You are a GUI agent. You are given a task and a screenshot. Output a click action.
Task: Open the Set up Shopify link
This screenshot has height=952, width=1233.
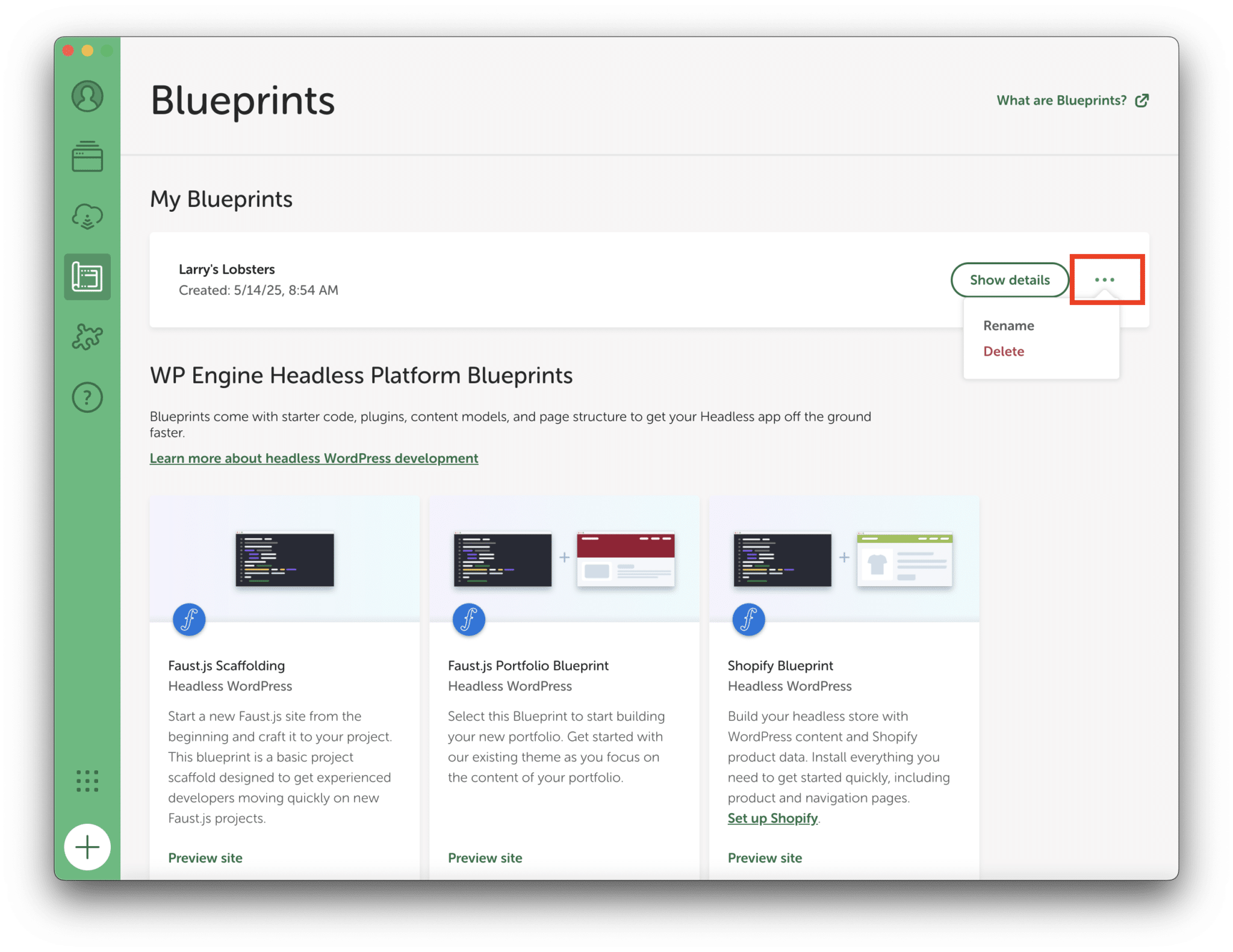pos(772,818)
